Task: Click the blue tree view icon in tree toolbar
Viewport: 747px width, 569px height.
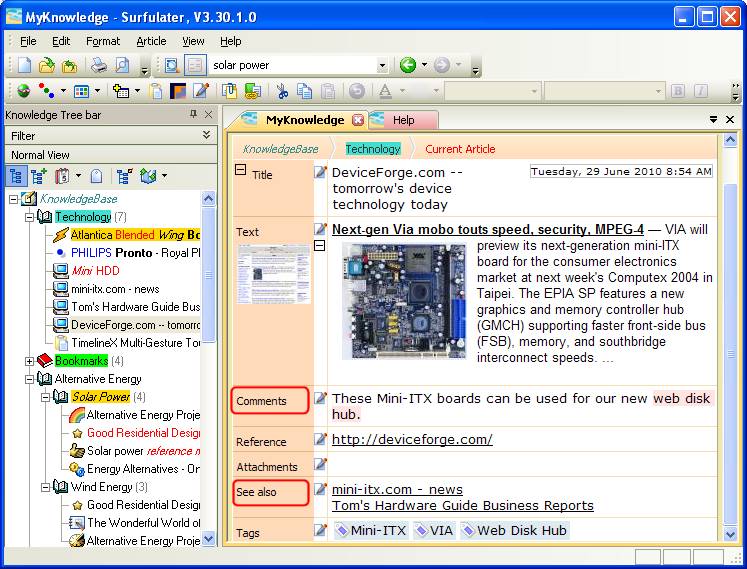Action: click(16, 176)
